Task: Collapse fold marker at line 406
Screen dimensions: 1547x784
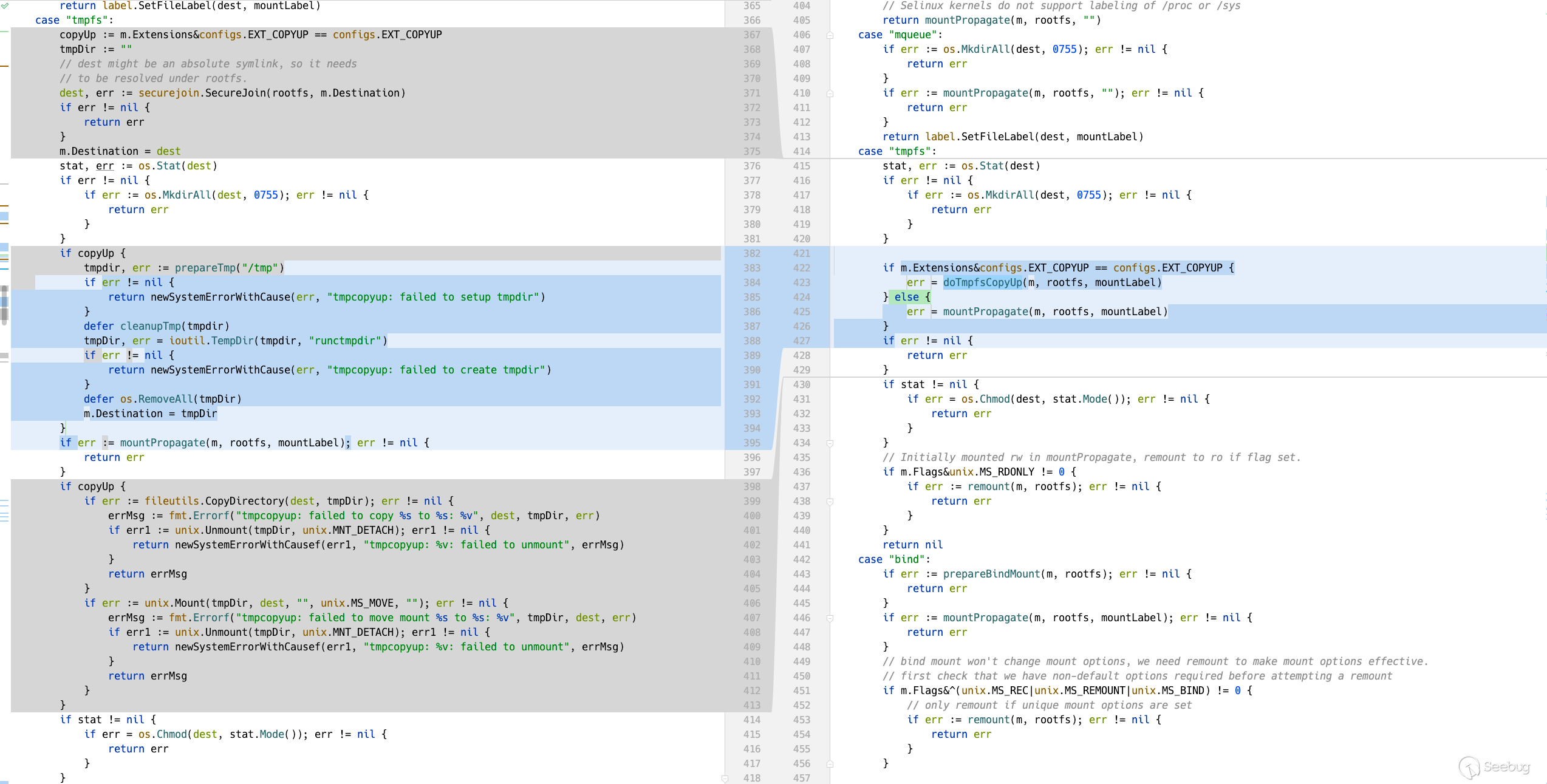Action: pyautogui.click(x=830, y=35)
